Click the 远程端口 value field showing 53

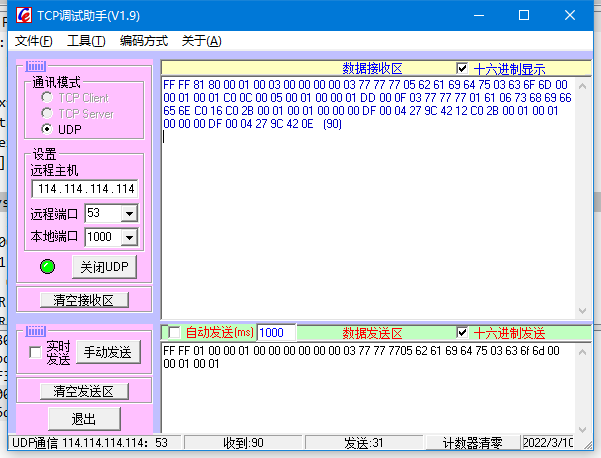click(x=103, y=213)
